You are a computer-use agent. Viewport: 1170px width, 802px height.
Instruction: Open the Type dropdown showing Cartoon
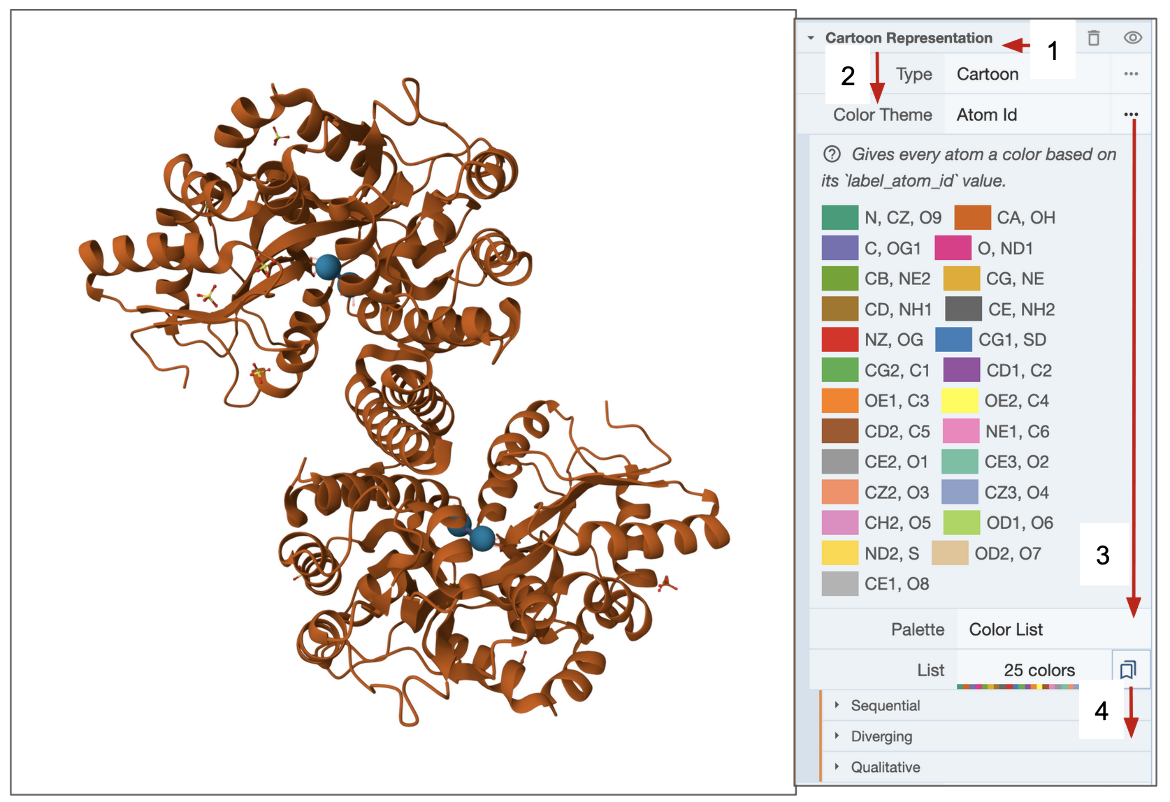coord(1030,74)
